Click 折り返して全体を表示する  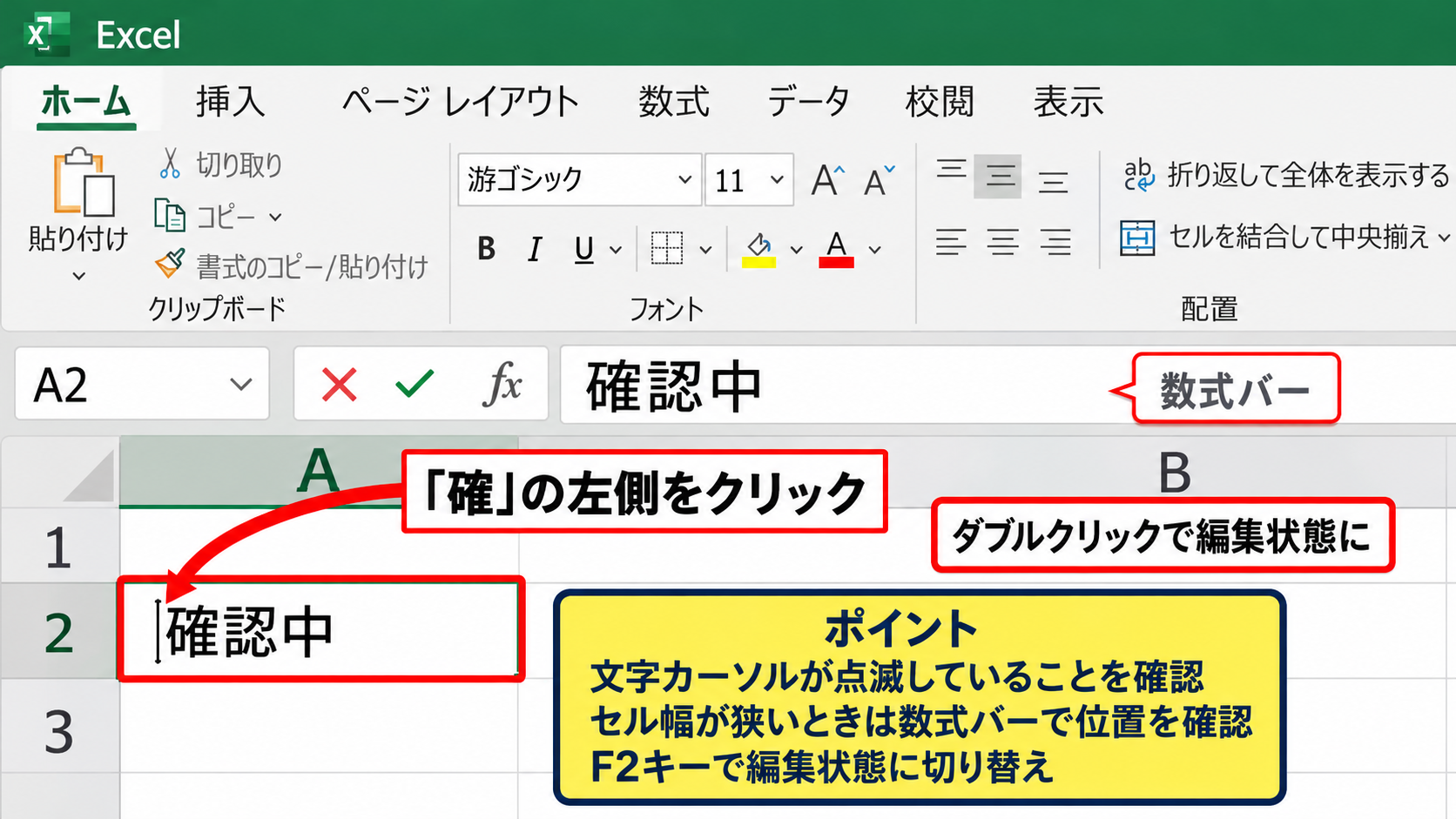(1309, 175)
